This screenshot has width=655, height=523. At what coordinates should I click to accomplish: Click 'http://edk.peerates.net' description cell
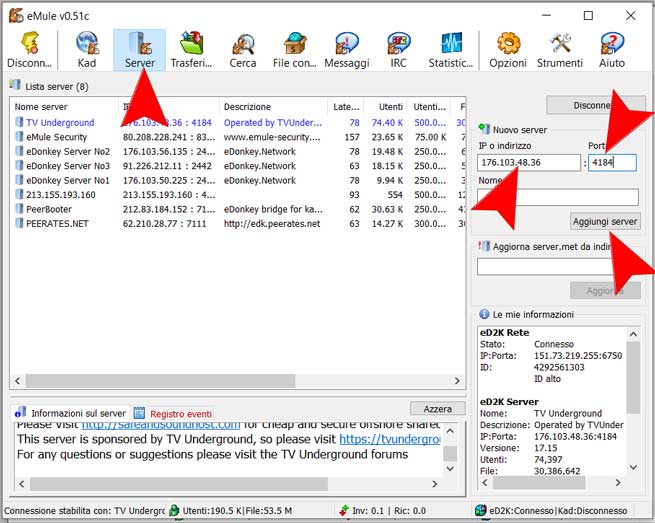[x=272, y=223]
